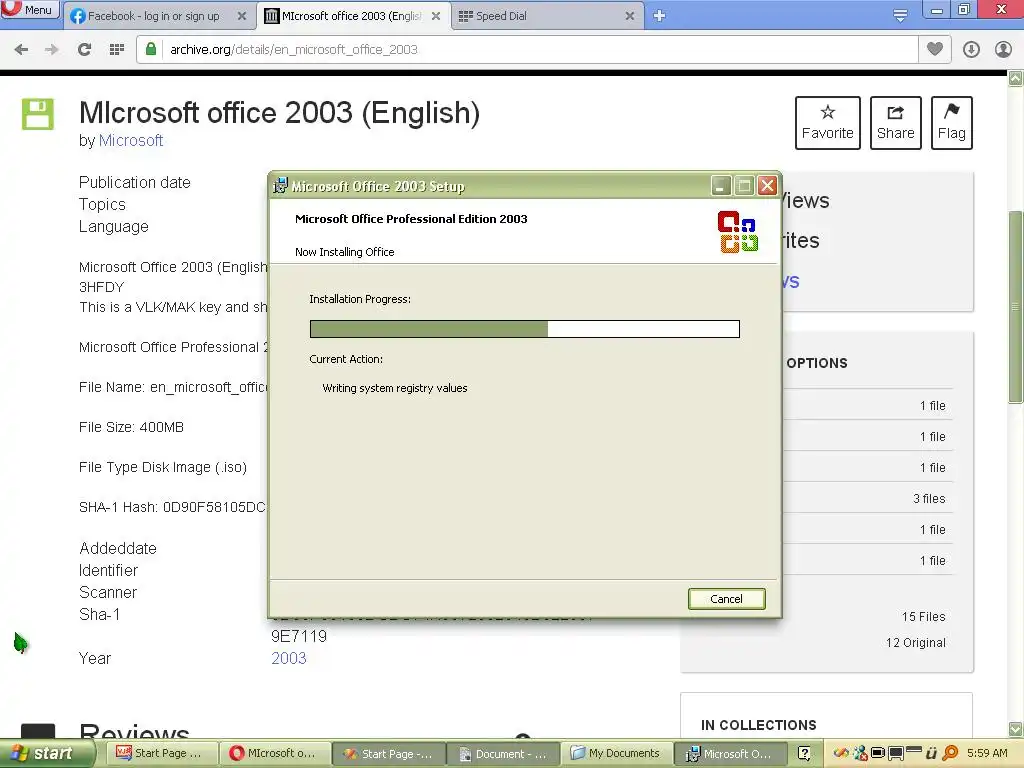Open the downloads icon in Opera
The width and height of the screenshot is (1024, 768).
[x=971, y=50]
